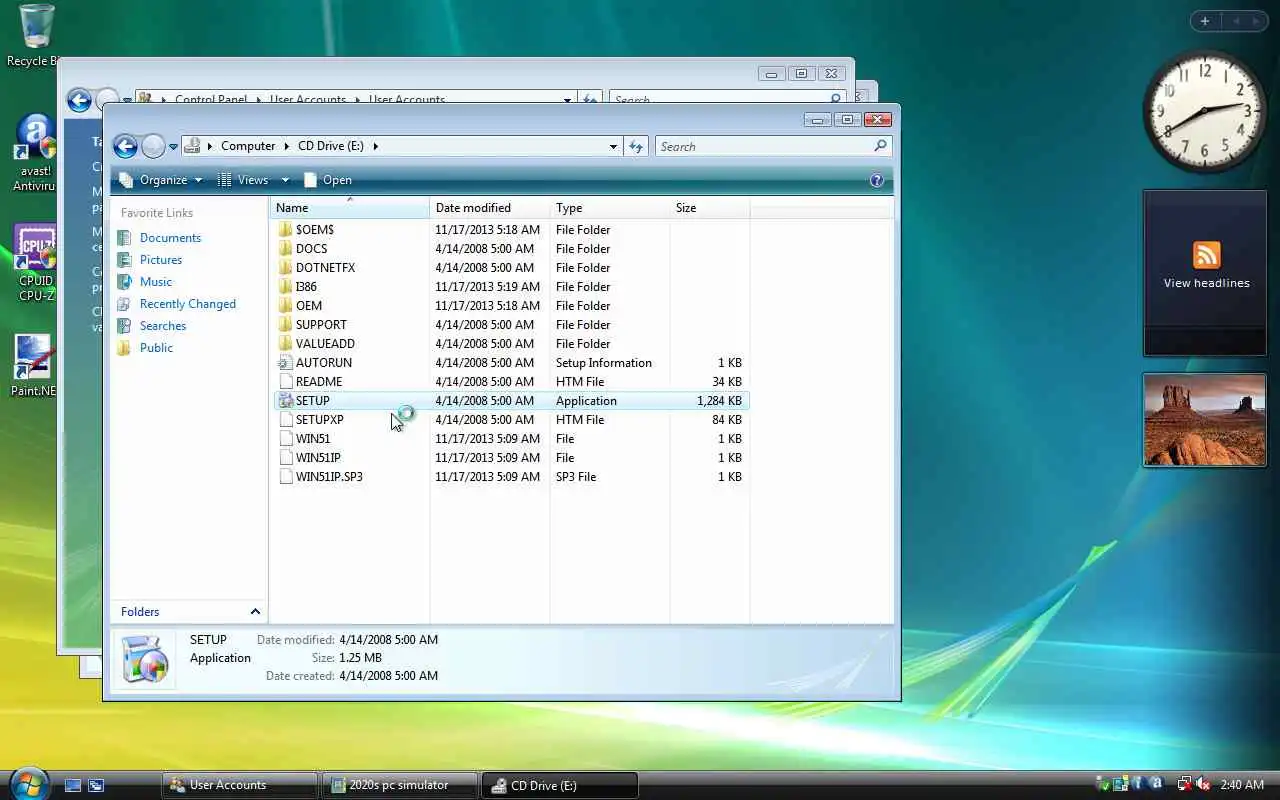The image size is (1280, 800).
Task: Click the search magnifier icon in CD Drive window
Action: [880, 146]
